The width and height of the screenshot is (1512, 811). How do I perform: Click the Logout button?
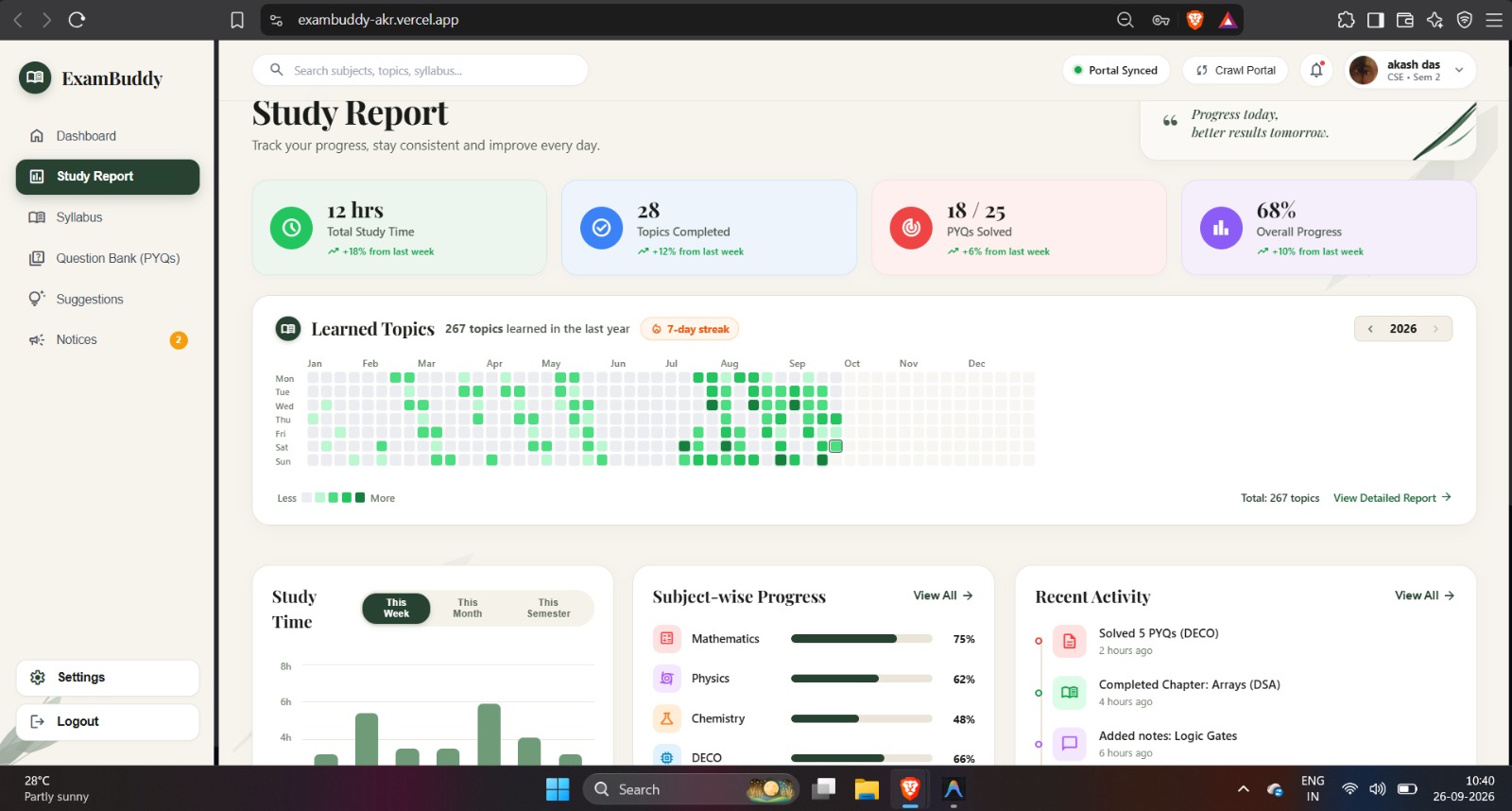108,722
